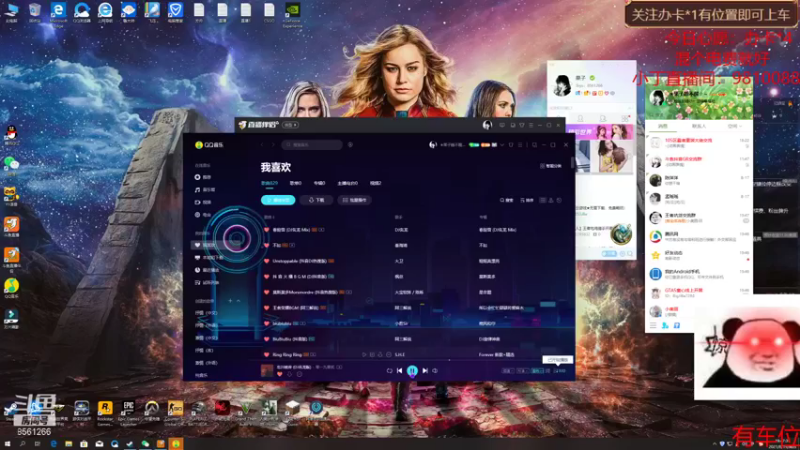800x450 pixels.
Task: Open the play queue icon in the player bar
Action: point(560,371)
